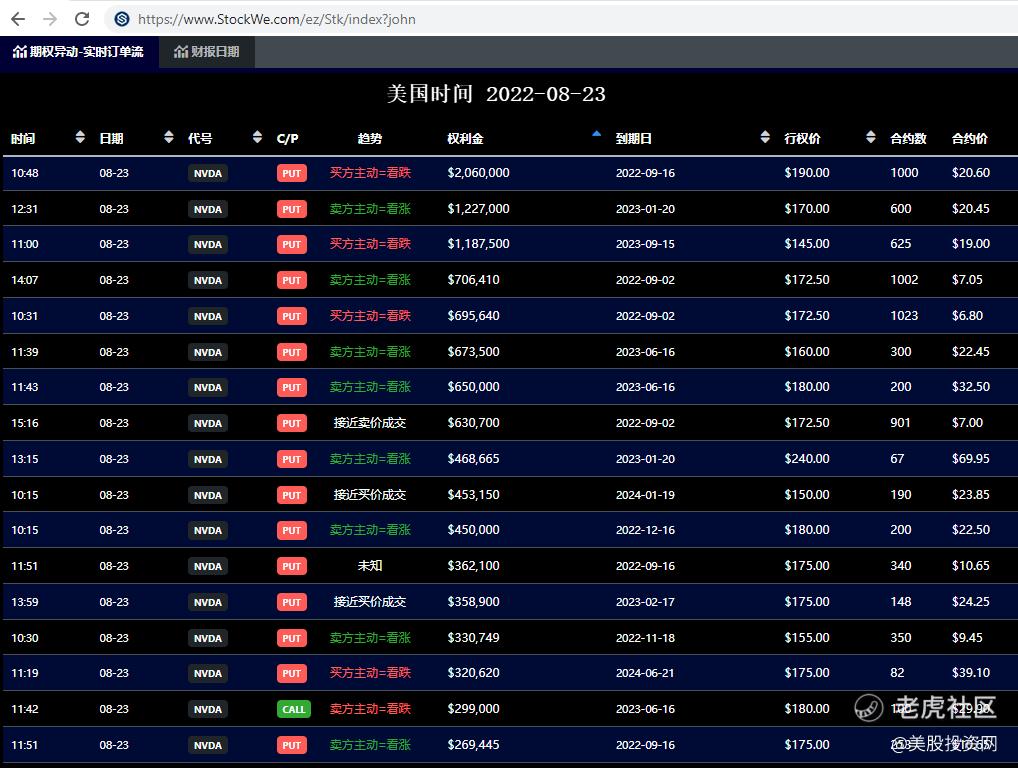Screen dimensions: 1018x768
Task: Select the $269,445 premium cell
Action: [473, 745]
